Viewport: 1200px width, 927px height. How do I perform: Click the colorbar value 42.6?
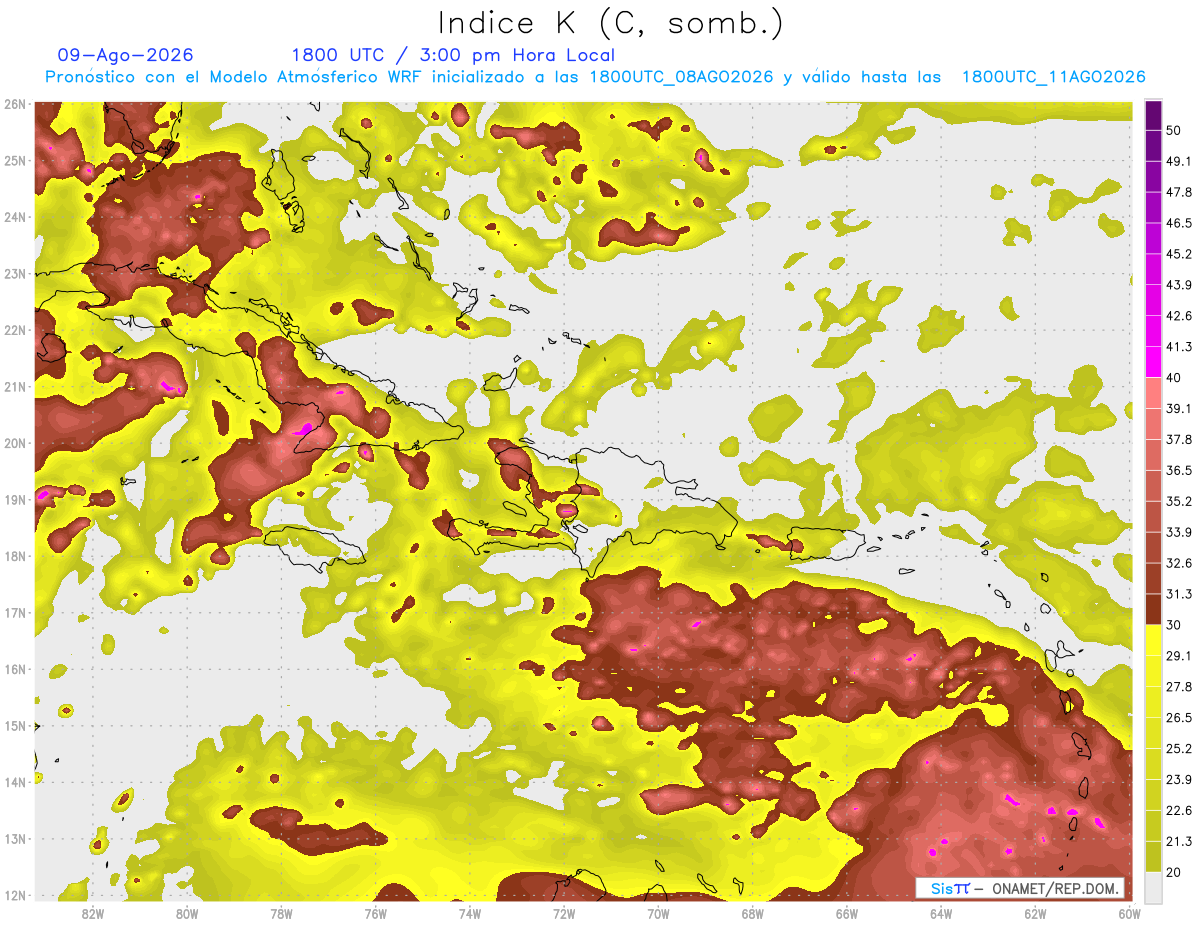coord(1179,316)
